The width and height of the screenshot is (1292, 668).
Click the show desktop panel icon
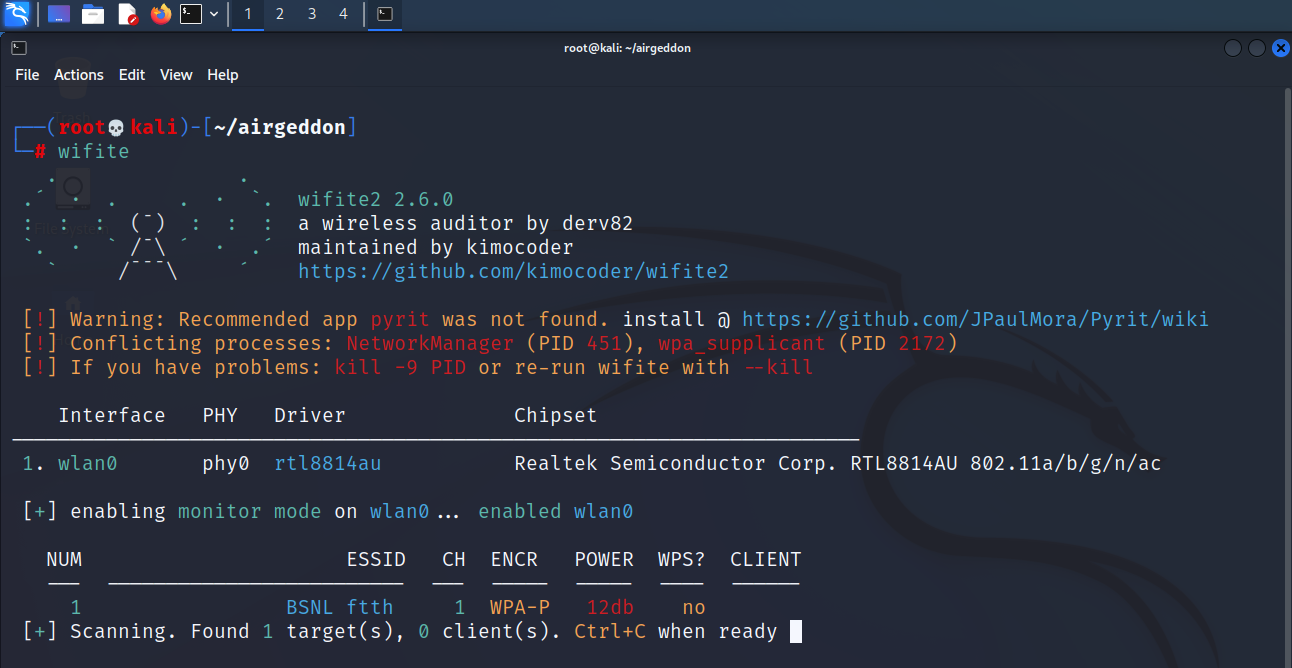coord(59,14)
